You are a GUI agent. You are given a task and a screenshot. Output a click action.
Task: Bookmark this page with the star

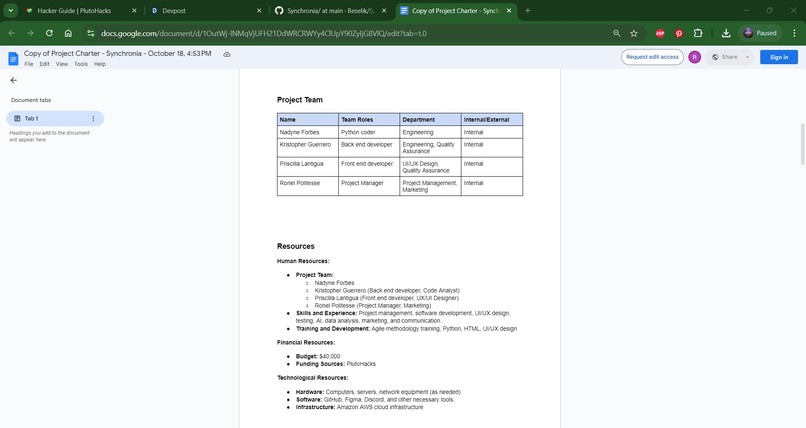click(x=634, y=33)
